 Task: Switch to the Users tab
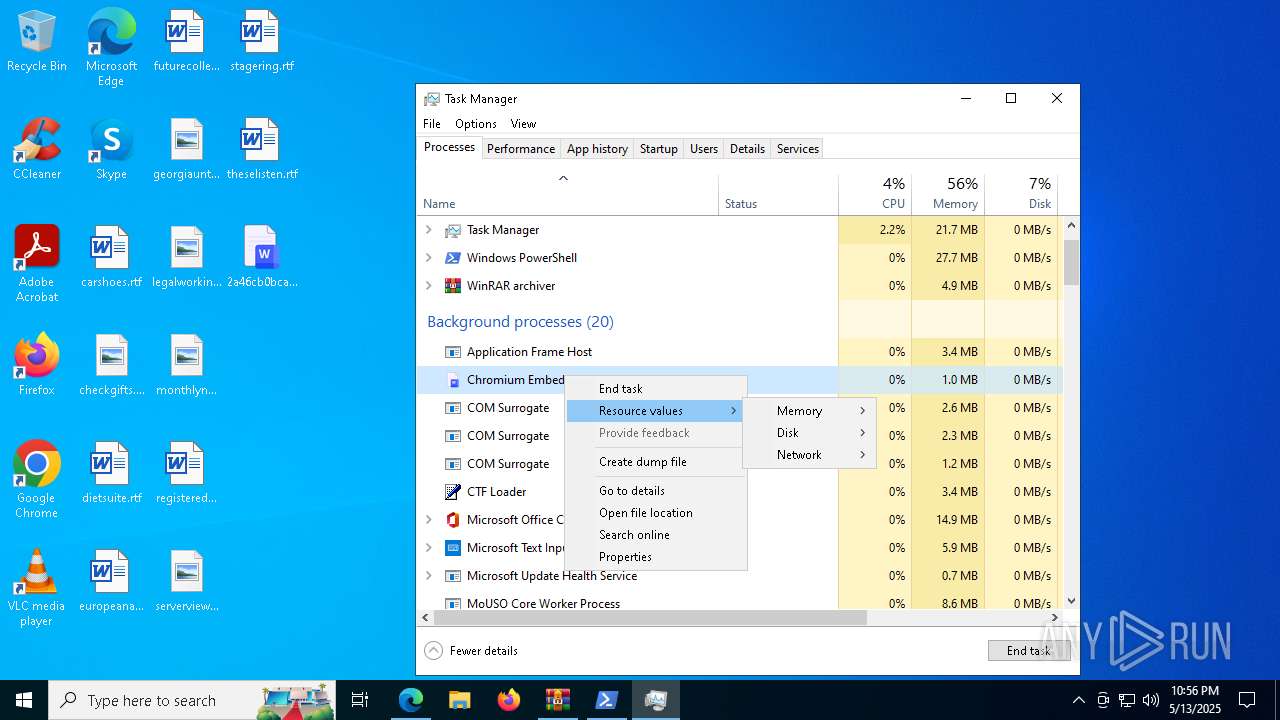pyautogui.click(x=704, y=149)
